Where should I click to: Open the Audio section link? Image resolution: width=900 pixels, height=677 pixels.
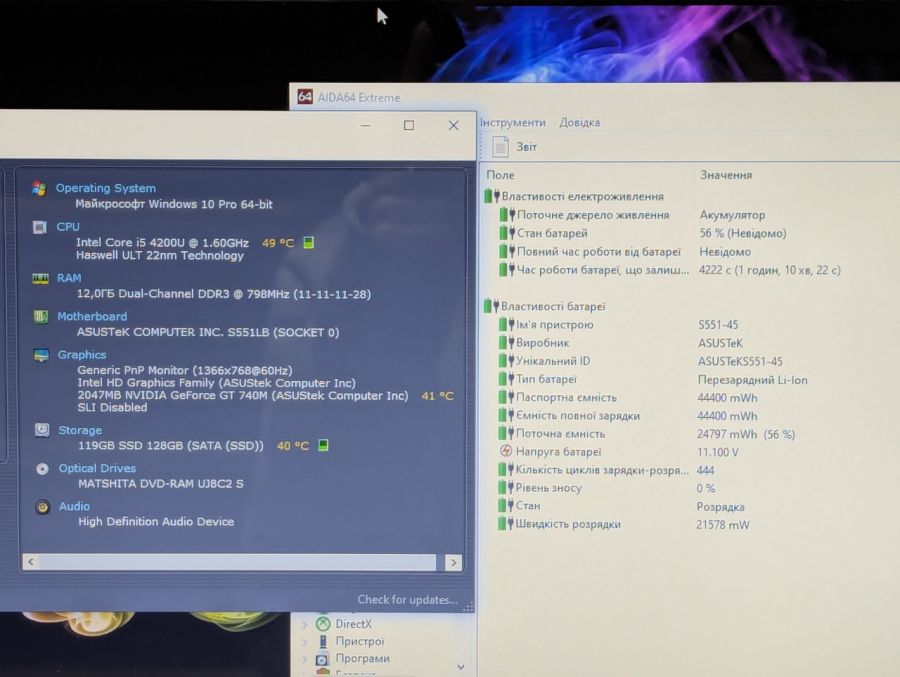(74, 506)
